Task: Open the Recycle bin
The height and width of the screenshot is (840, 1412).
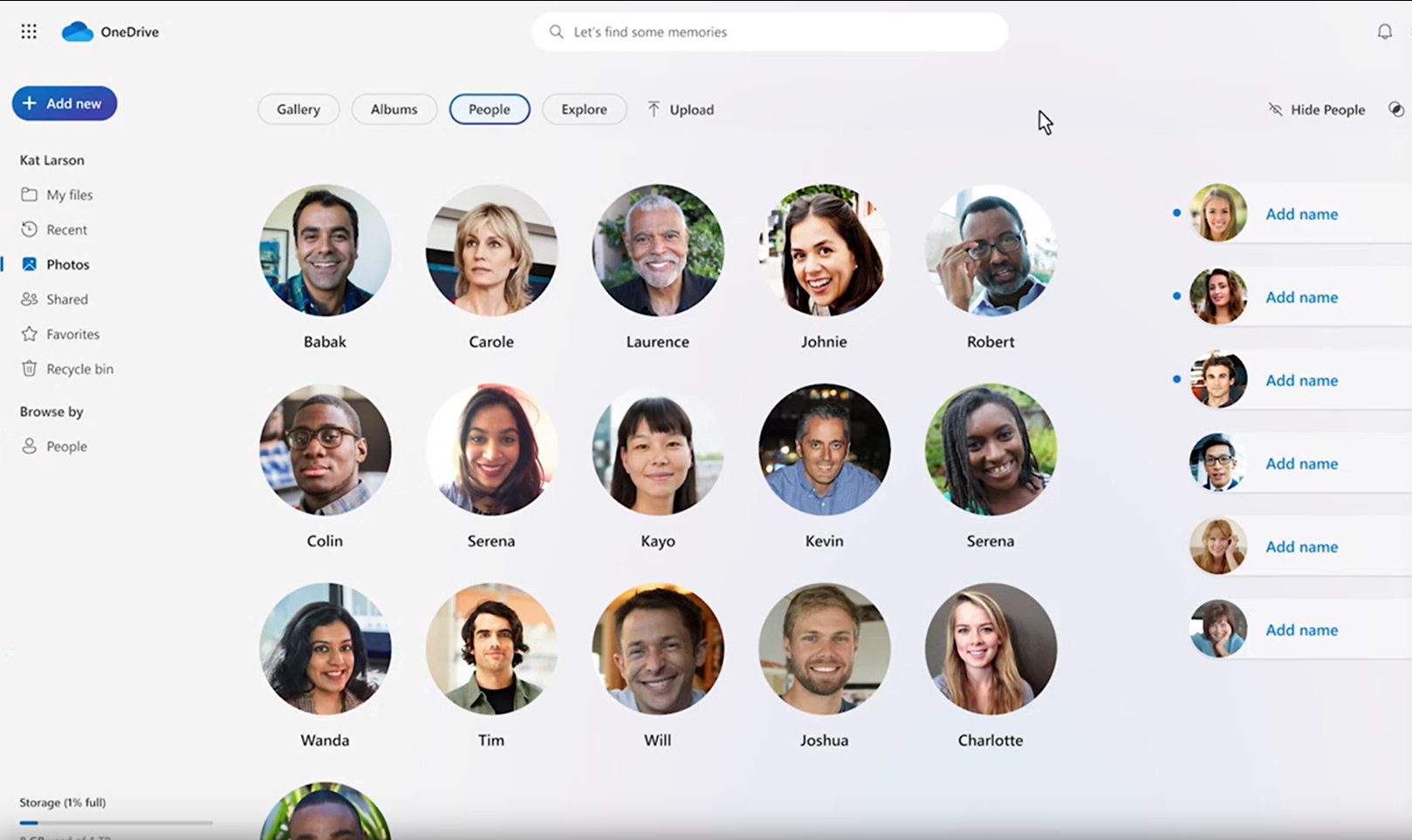Action: 67,369
